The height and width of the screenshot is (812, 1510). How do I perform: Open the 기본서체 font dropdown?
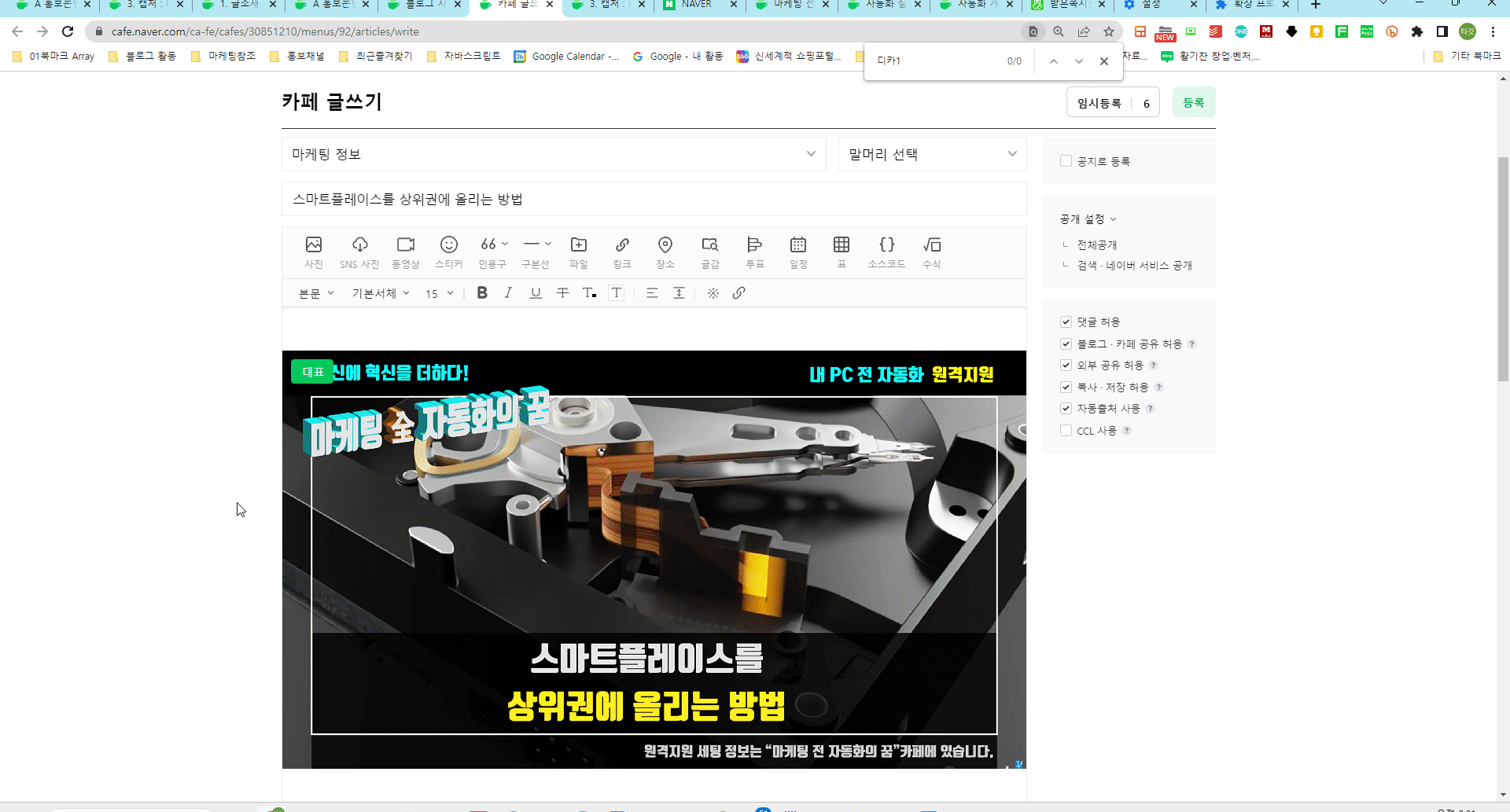point(381,293)
